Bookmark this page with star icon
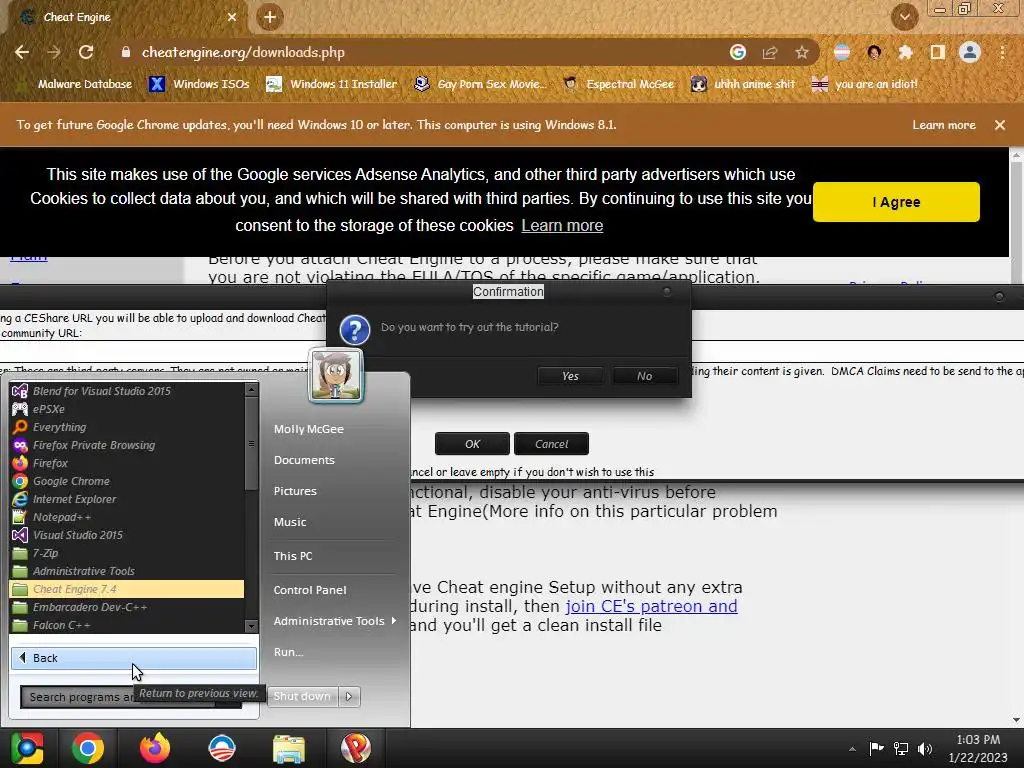This screenshot has width=1024, height=768. pyautogui.click(x=802, y=52)
